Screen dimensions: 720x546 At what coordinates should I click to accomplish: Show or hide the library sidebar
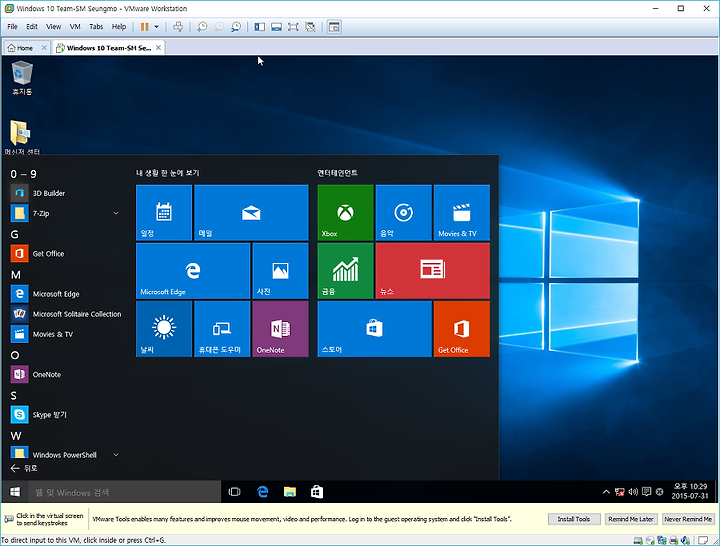[x=259, y=27]
